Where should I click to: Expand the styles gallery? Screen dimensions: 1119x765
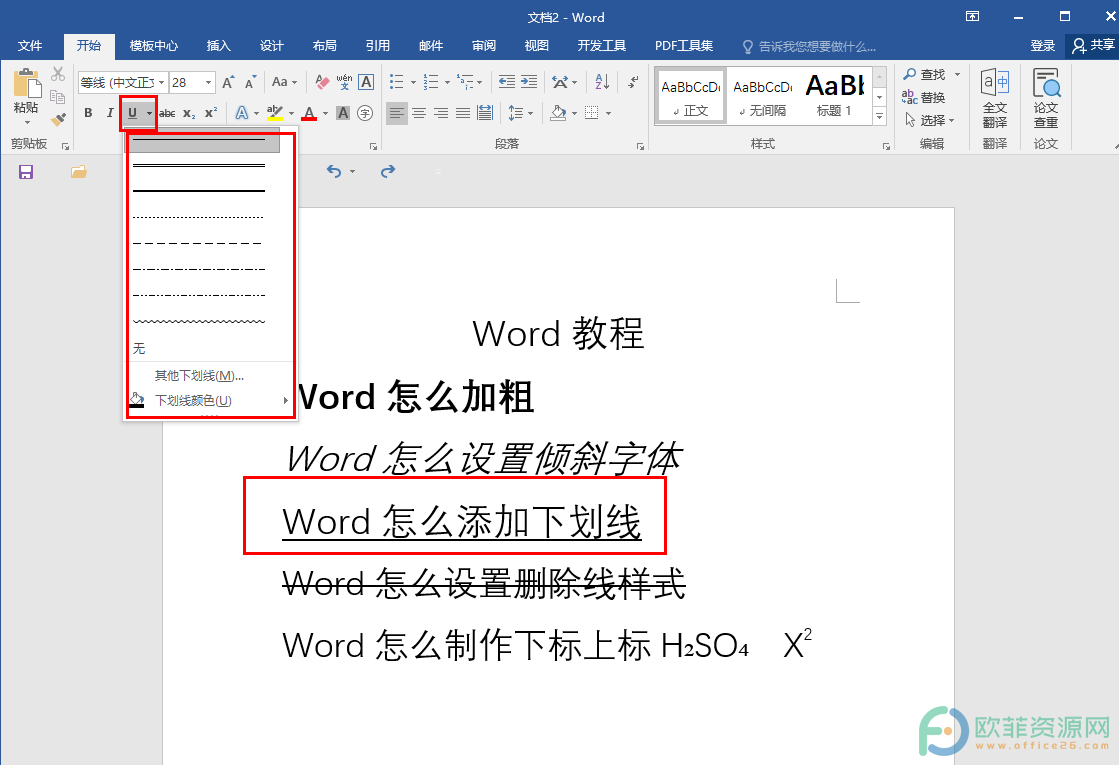880,116
